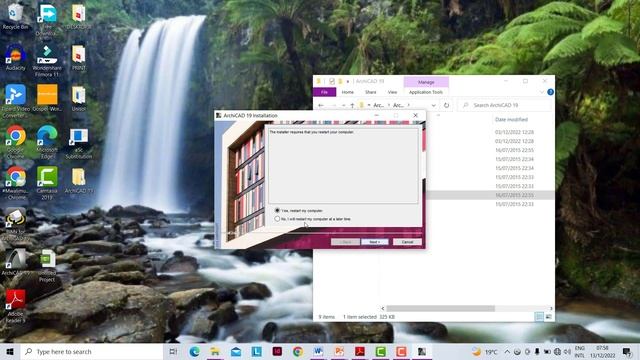The width and height of the screenshot is (640, 360).
Task: Select the PRINT desktop folder
Action: pos(78,58)
